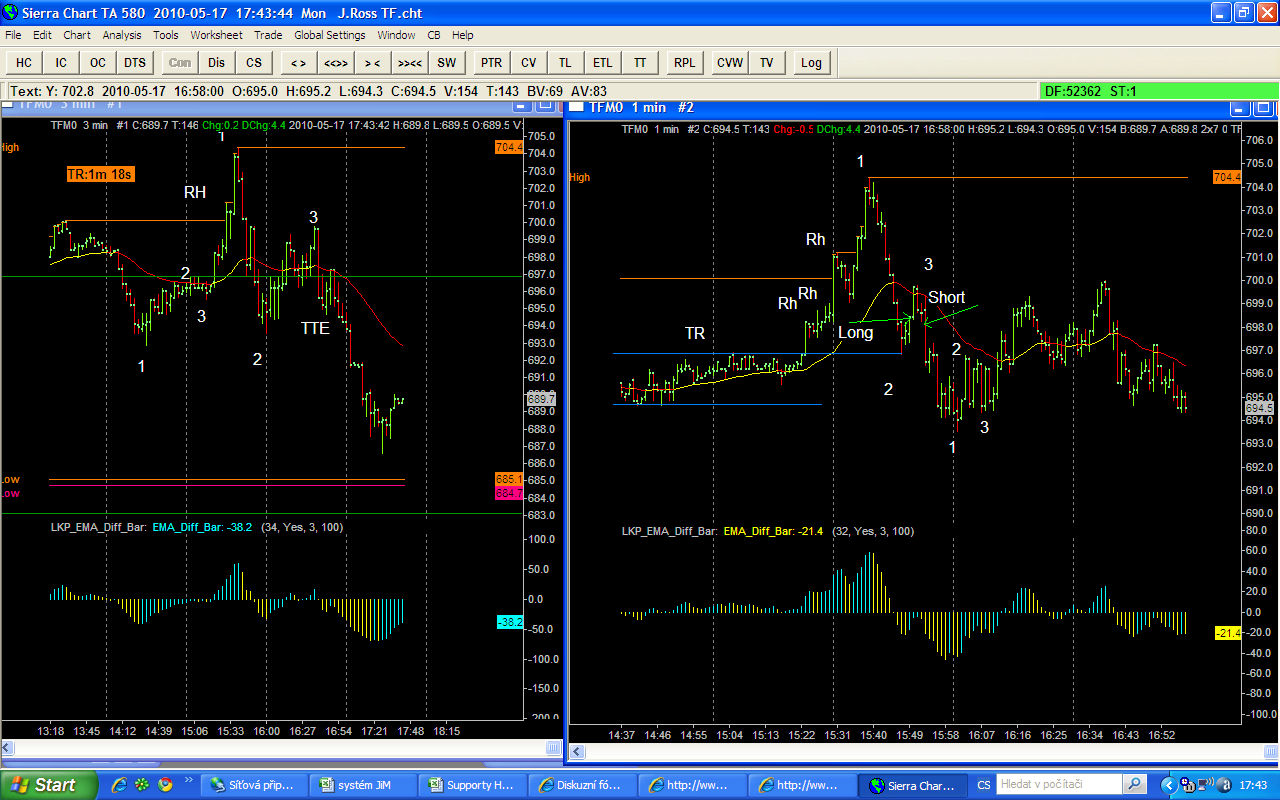This screenshot has width=1280, height=800.
Task: Click the SW toolbar button
Action: click(x=446, y=62)
